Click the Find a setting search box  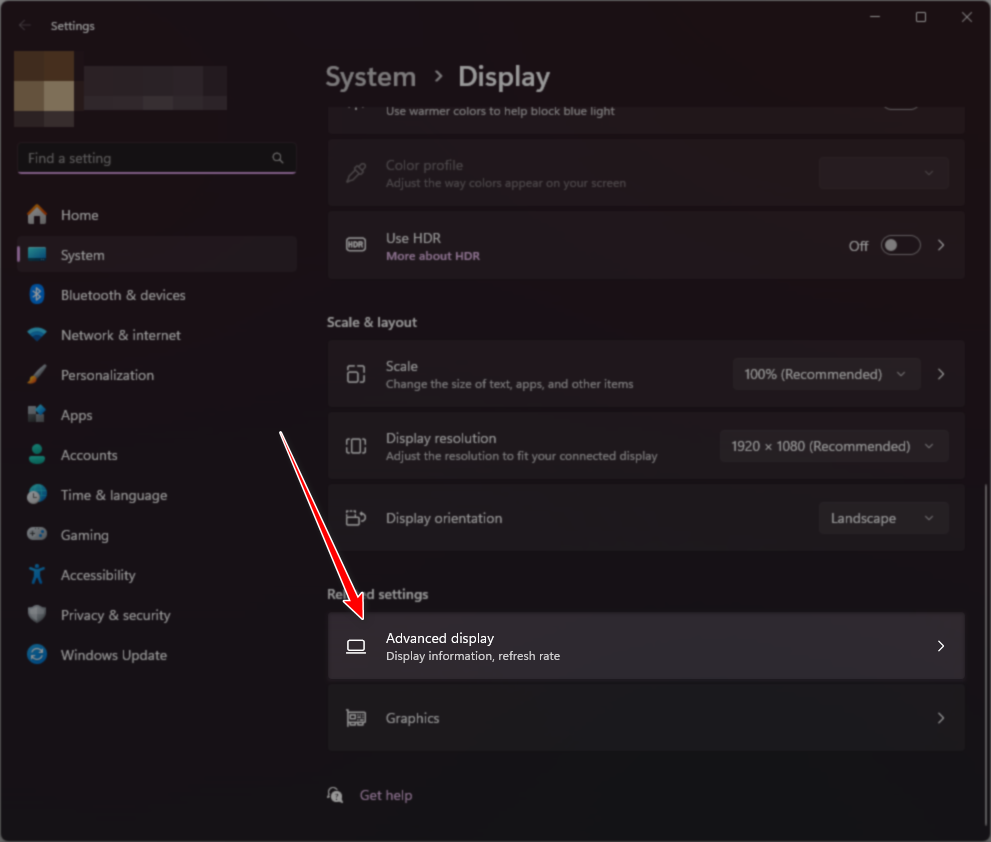point(145,158)
